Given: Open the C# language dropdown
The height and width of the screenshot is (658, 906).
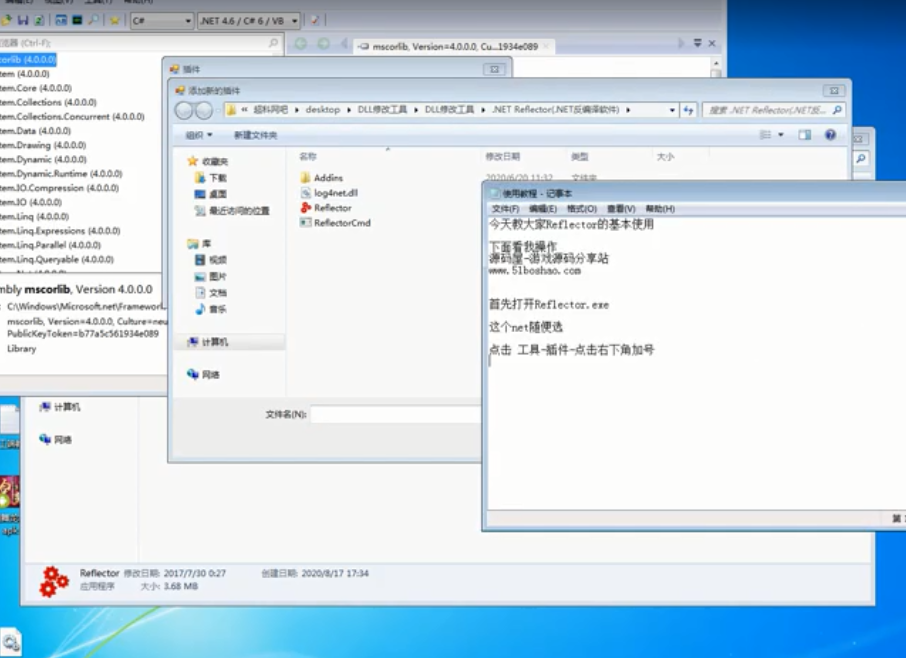Looking at the screenshot, I should (162, 21).
